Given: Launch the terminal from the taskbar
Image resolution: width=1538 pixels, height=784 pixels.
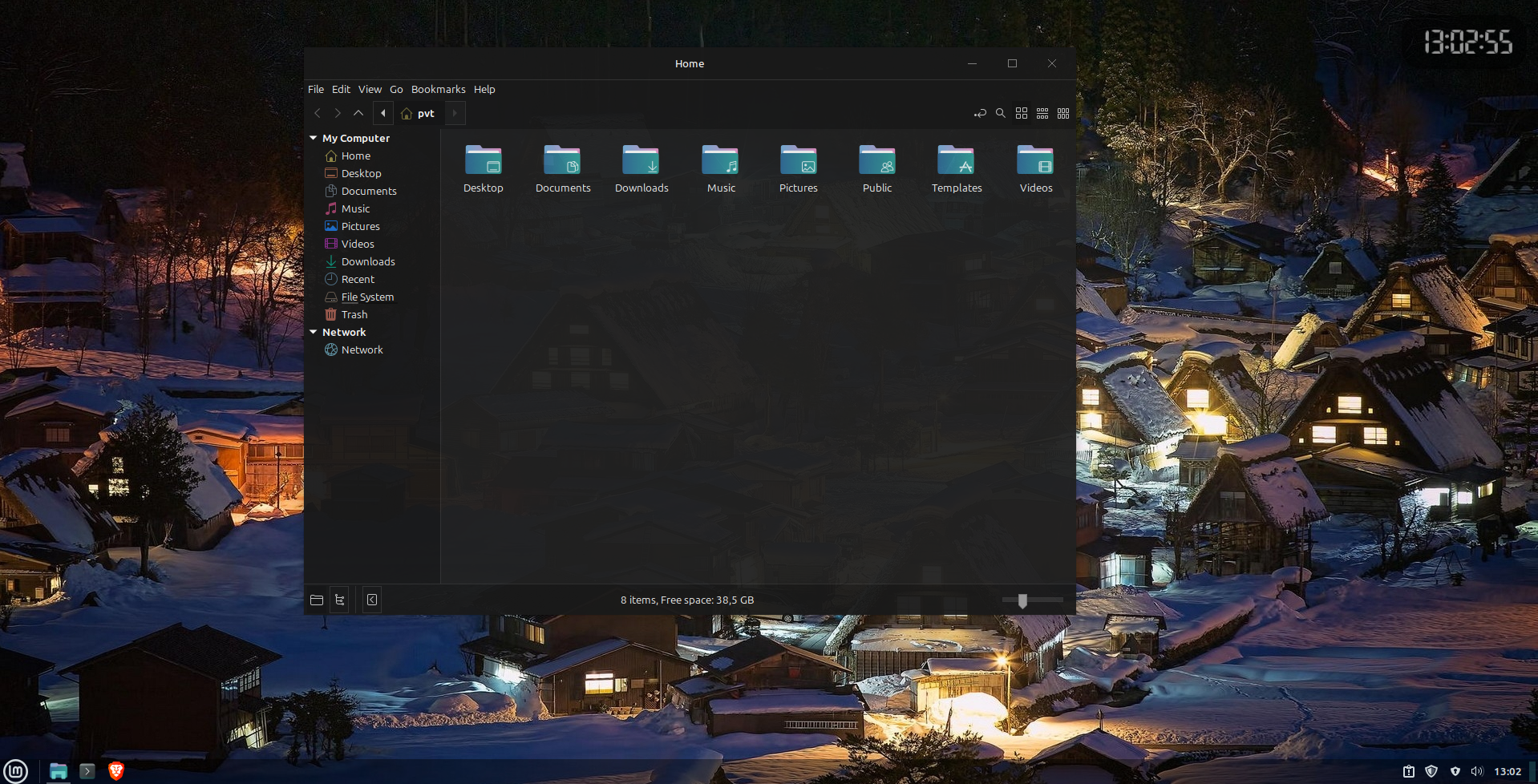Looking at the screenshot, I should (x=87, y=771).
